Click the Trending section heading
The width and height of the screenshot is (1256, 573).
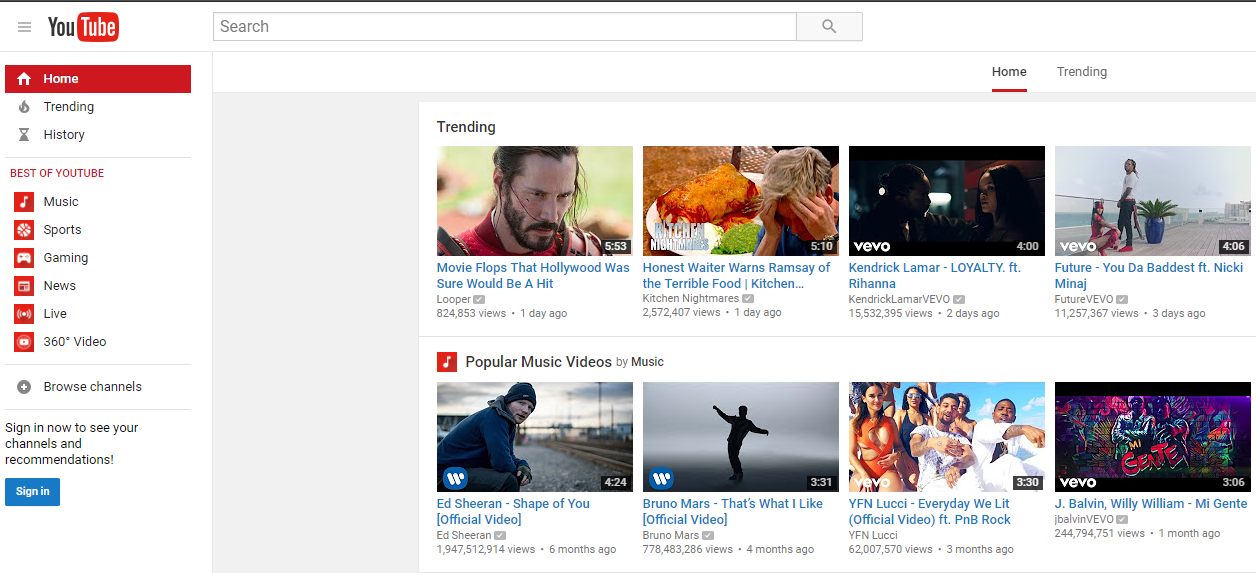pos(466,127)
